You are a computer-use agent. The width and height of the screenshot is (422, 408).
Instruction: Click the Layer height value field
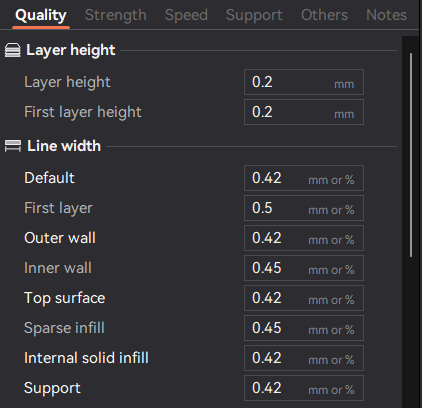(x=304, y=82)
